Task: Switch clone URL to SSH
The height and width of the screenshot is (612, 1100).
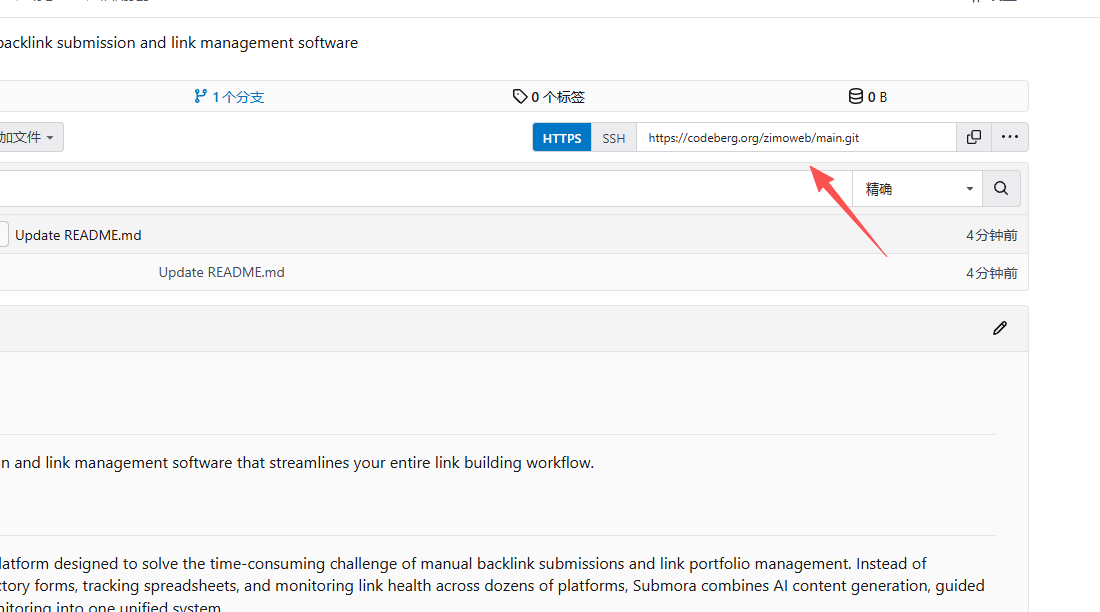Action: coord(614,138)
